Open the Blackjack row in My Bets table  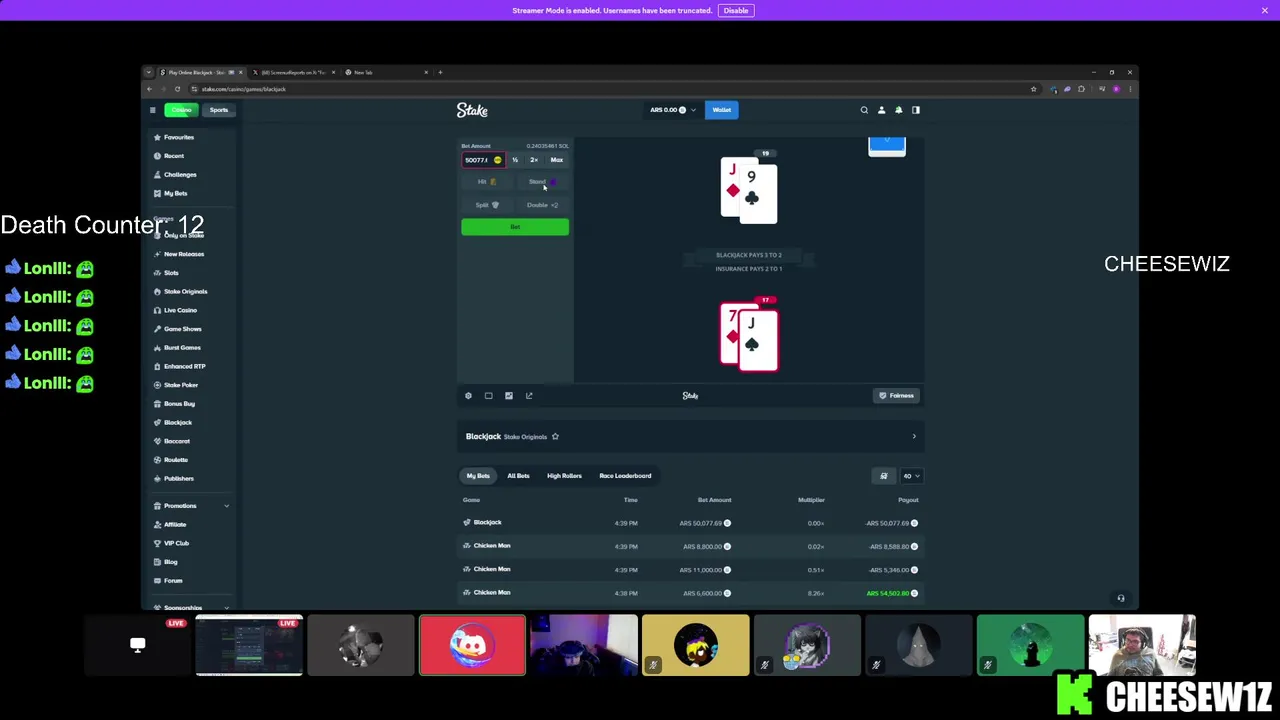pyautogui.click(x=690, y=523)
